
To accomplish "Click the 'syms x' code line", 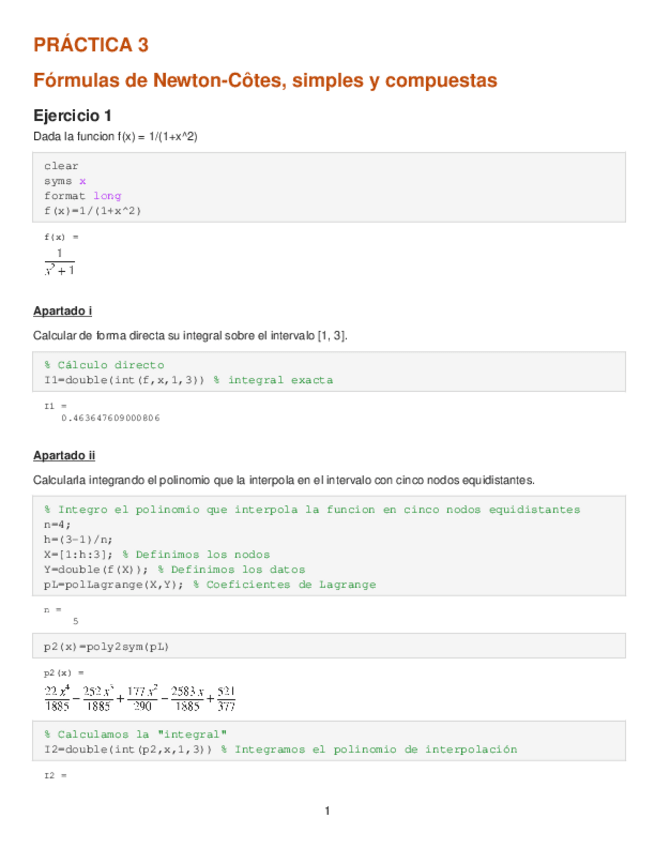I will coord(65,181).
